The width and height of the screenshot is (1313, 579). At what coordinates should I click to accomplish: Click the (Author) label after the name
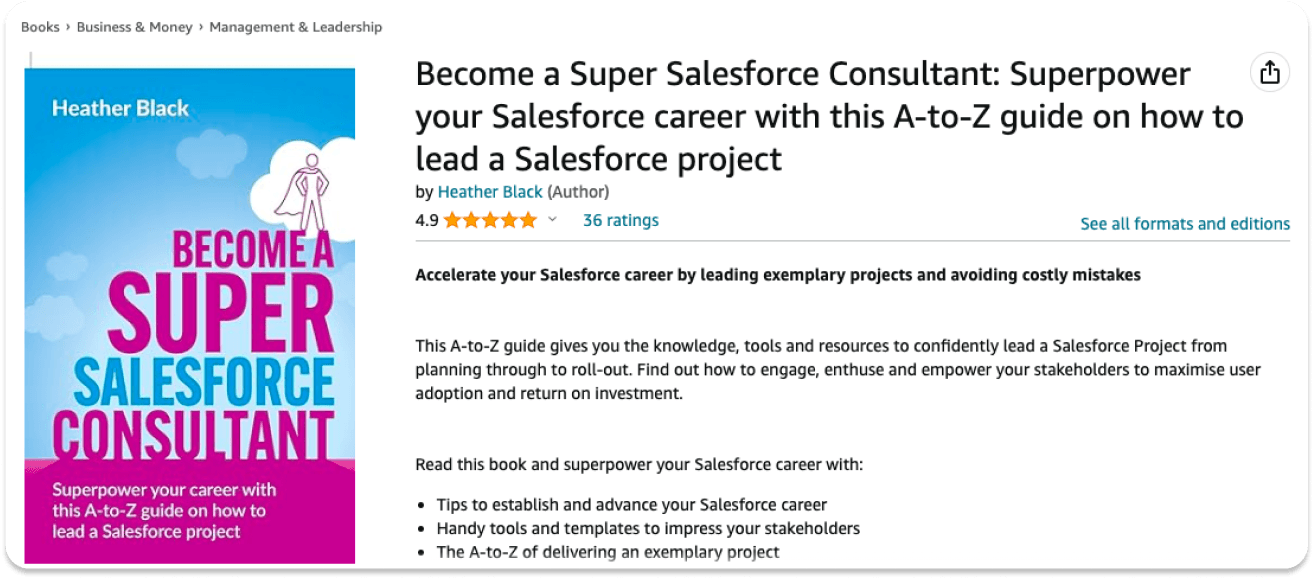[x=578, y=192]
